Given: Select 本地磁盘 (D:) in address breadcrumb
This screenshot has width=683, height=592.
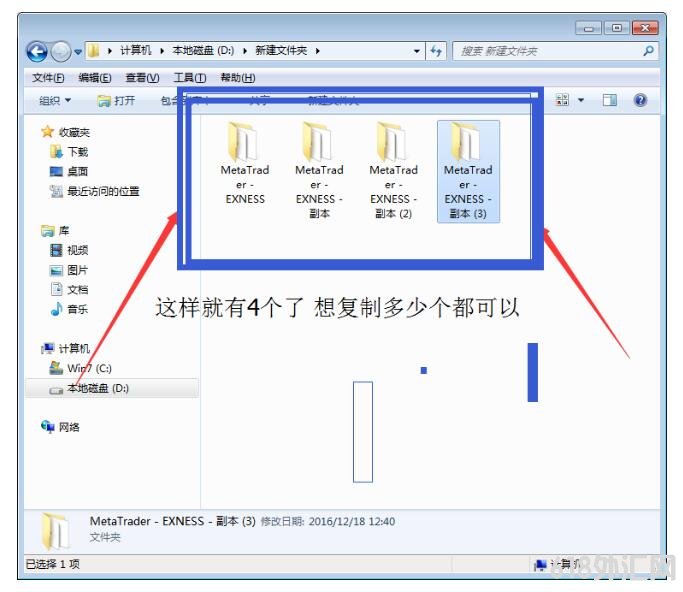Looking at the screenshot, I should (203, 51).
